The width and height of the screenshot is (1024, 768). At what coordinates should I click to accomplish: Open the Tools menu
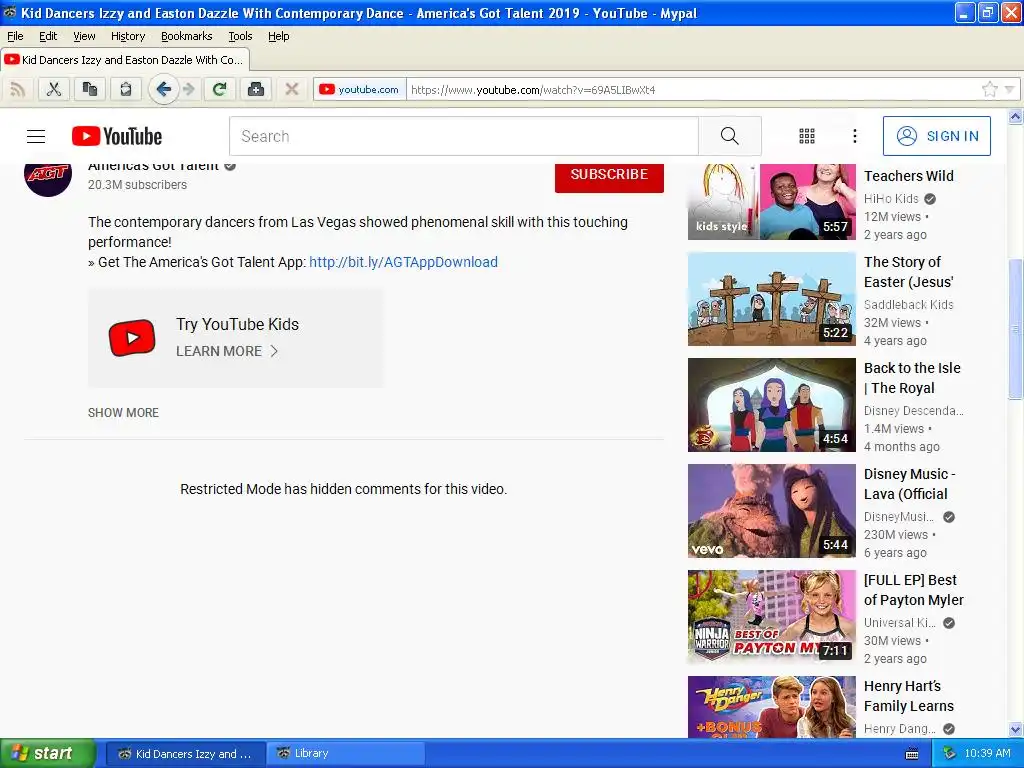click(x=240, y=36)
